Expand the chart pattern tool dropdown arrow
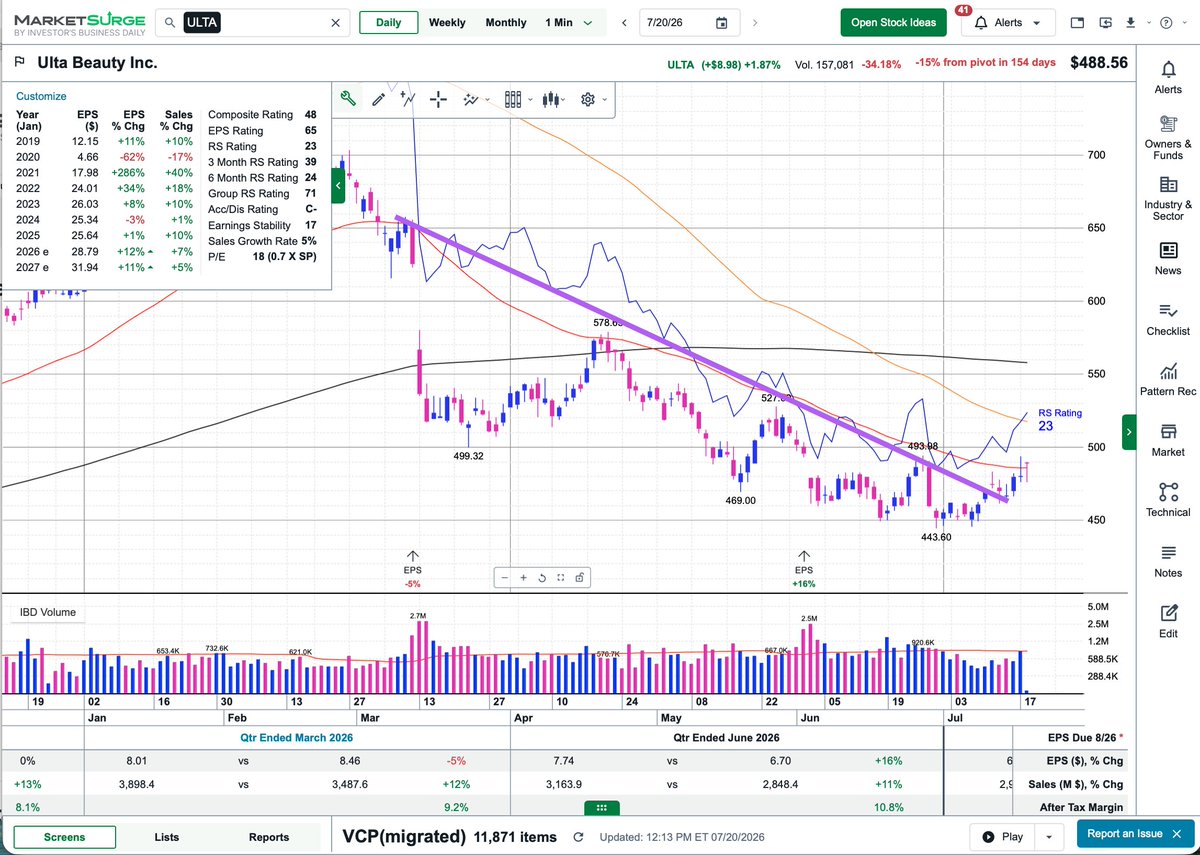The height and width of the screenshot is (855, 1200). 487,100
